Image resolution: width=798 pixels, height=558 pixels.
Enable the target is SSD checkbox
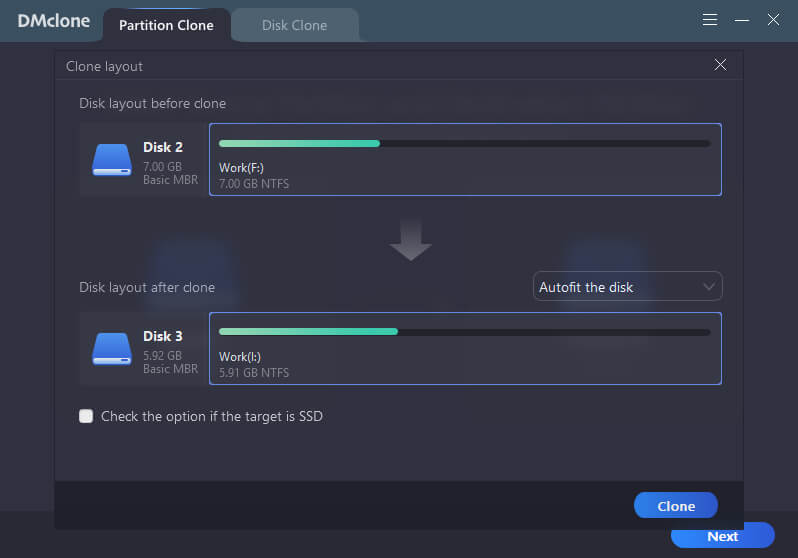pos(86,416)
